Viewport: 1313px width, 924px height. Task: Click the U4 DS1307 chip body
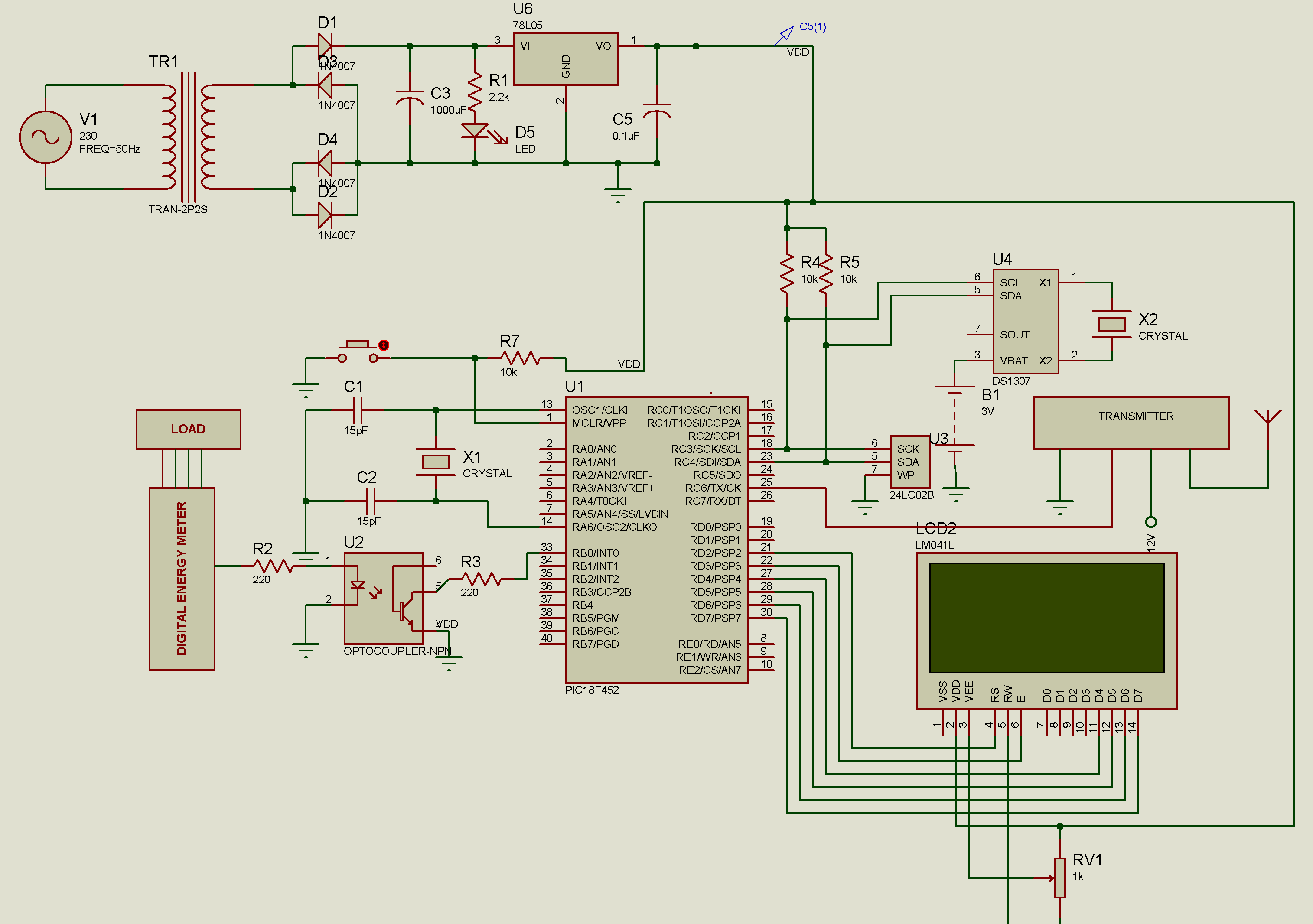1025,321
